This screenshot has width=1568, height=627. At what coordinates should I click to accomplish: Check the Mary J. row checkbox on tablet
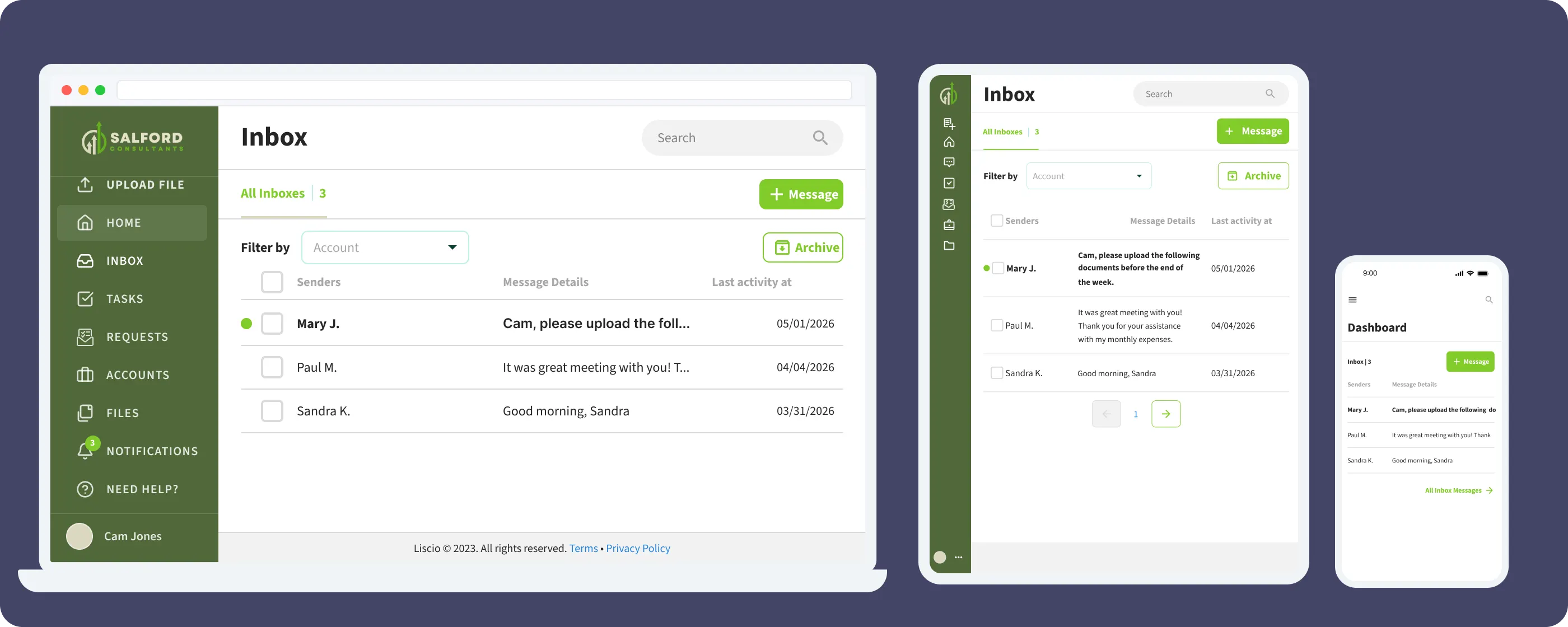[998, 268]
